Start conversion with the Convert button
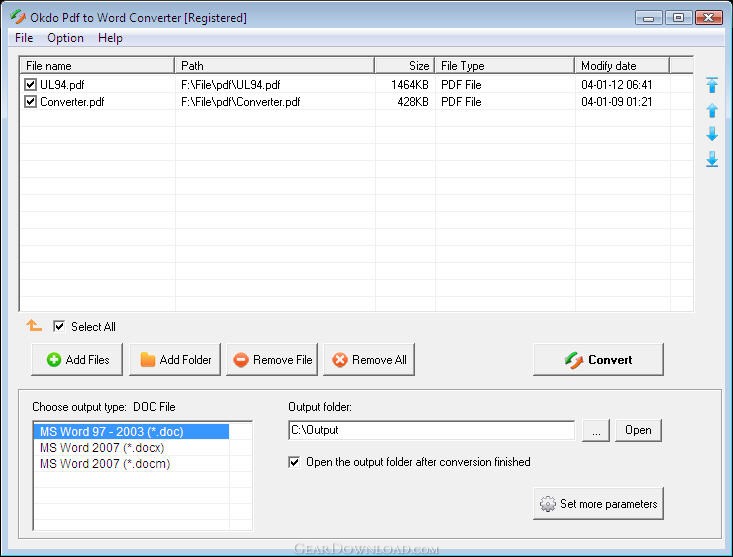Image resolution: width=733 pixels, height=557 pixels. pos(598,360)
